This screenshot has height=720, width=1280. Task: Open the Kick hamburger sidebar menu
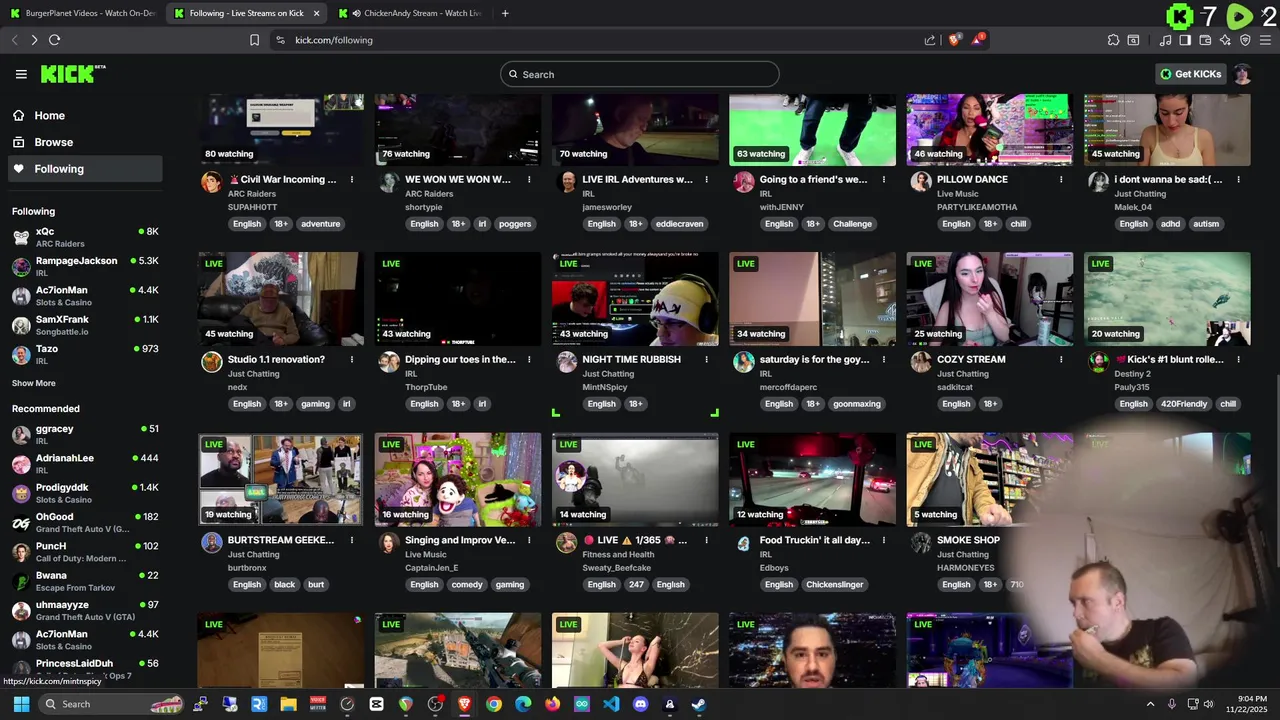pyautogui.click(x=21, y=74)
